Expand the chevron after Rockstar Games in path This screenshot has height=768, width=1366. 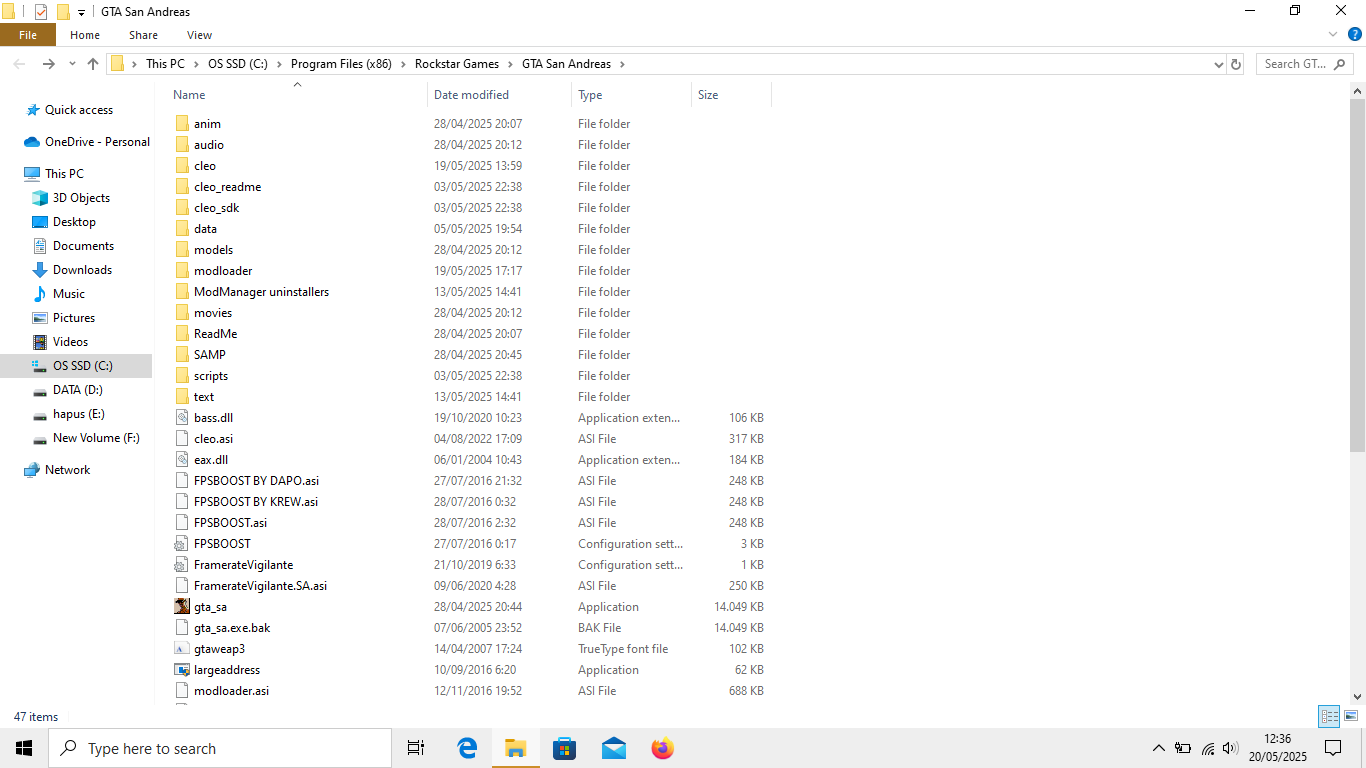[510, 64]
